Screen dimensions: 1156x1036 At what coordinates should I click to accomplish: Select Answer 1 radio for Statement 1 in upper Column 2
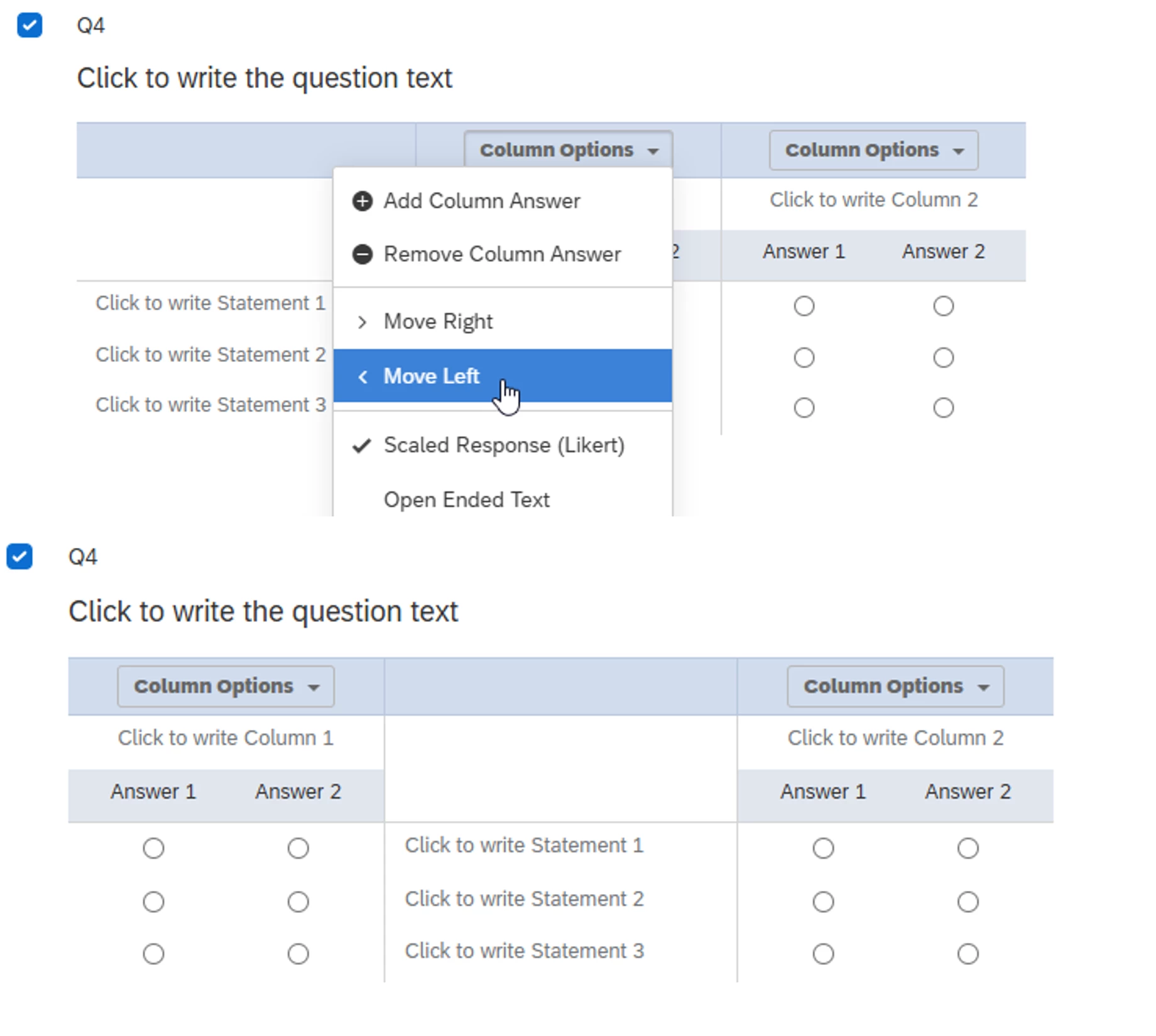click(804, 306)
